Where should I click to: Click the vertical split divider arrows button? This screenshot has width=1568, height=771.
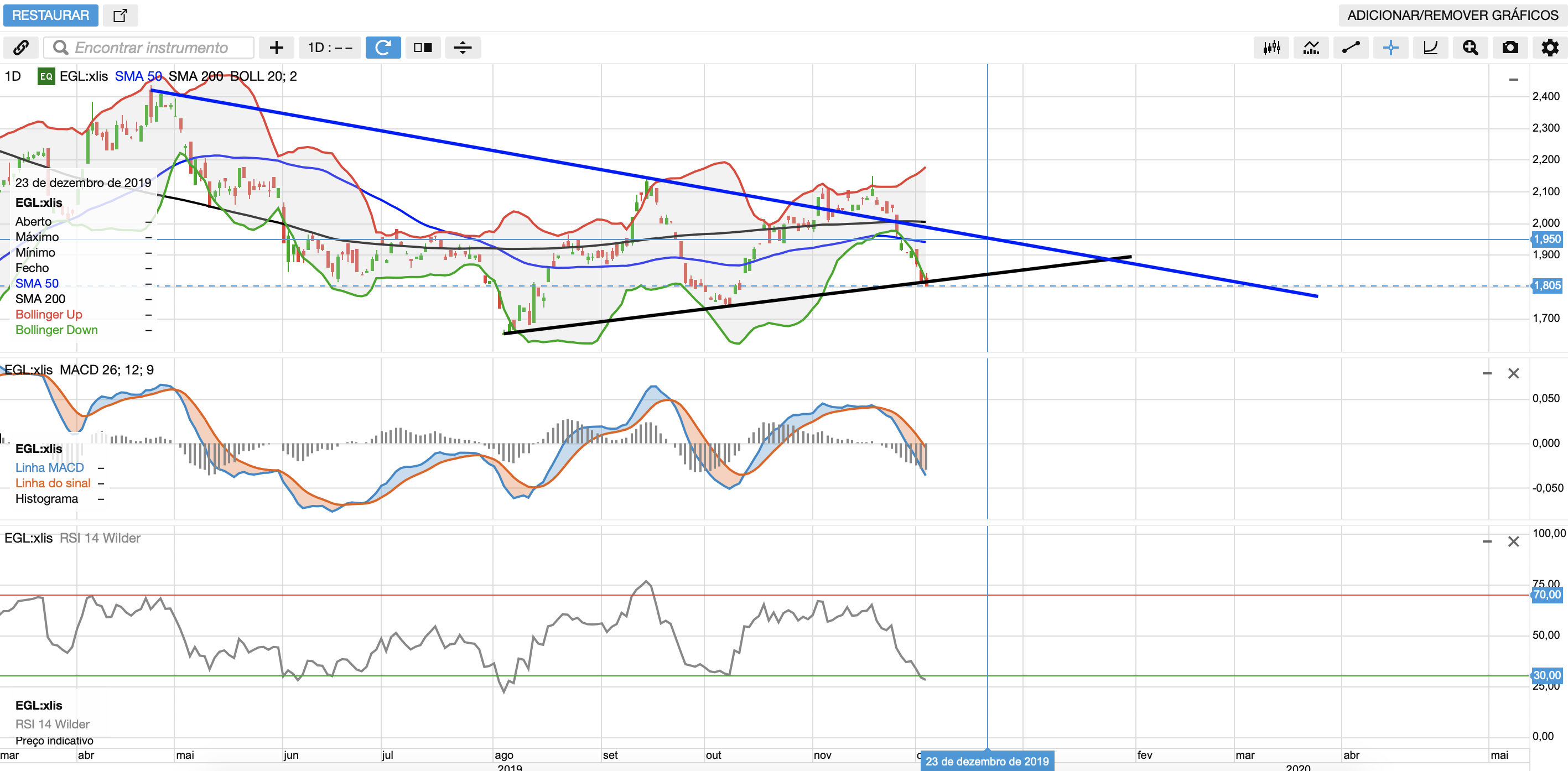click(463, 48)
